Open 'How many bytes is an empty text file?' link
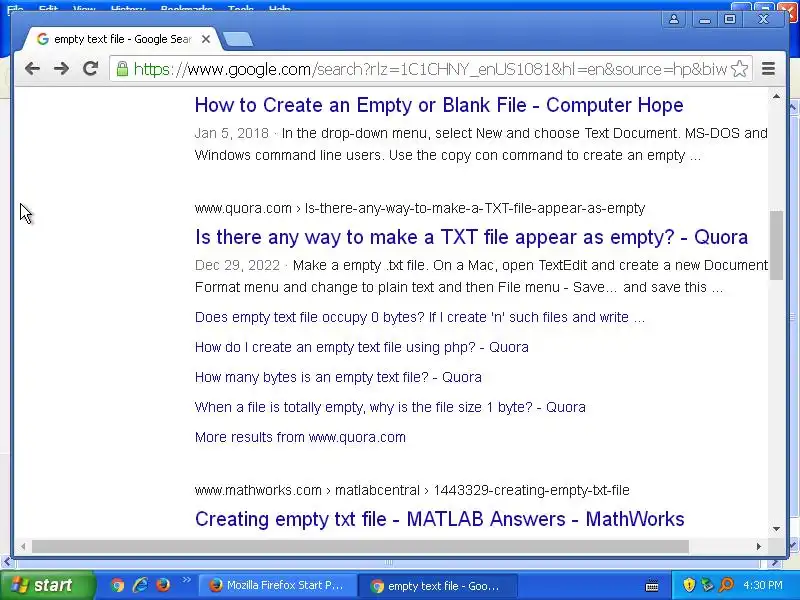 pyautogui.click(x=338, y=378)
